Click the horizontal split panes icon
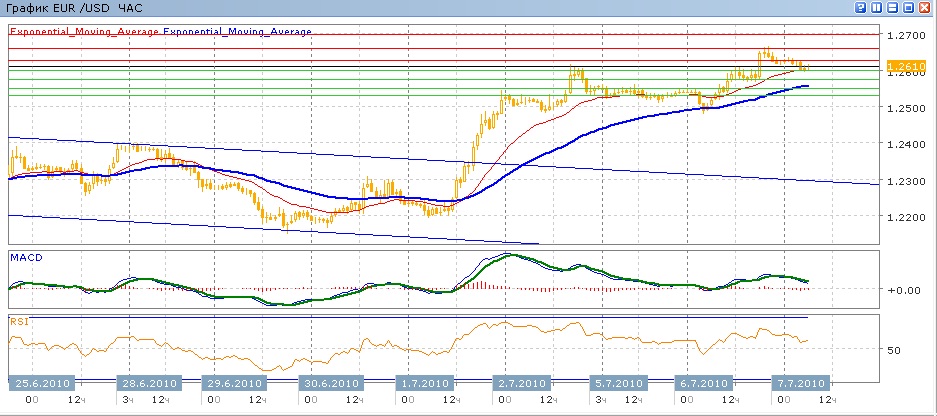Viewport: 937px width, 416px height. 892,7
